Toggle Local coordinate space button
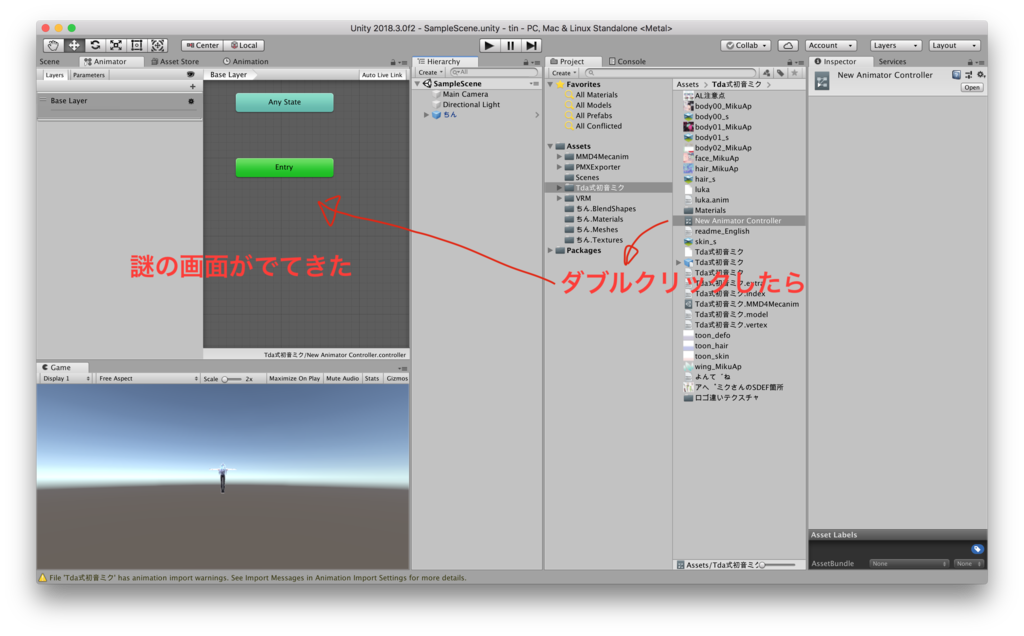The image size is (1024, 636). click(244, 45)
